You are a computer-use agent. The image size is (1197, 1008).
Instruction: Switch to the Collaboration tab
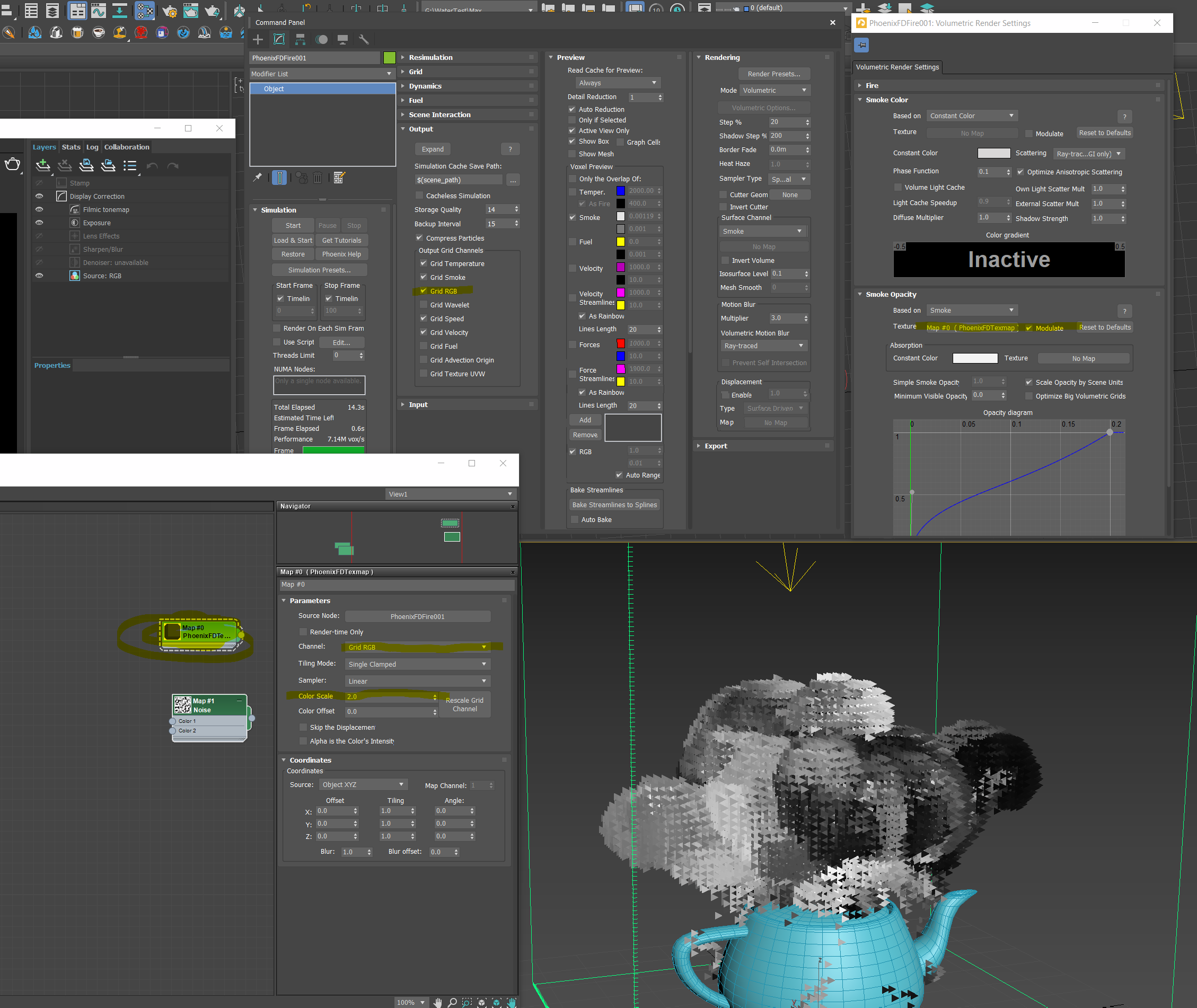click(126, 147)
